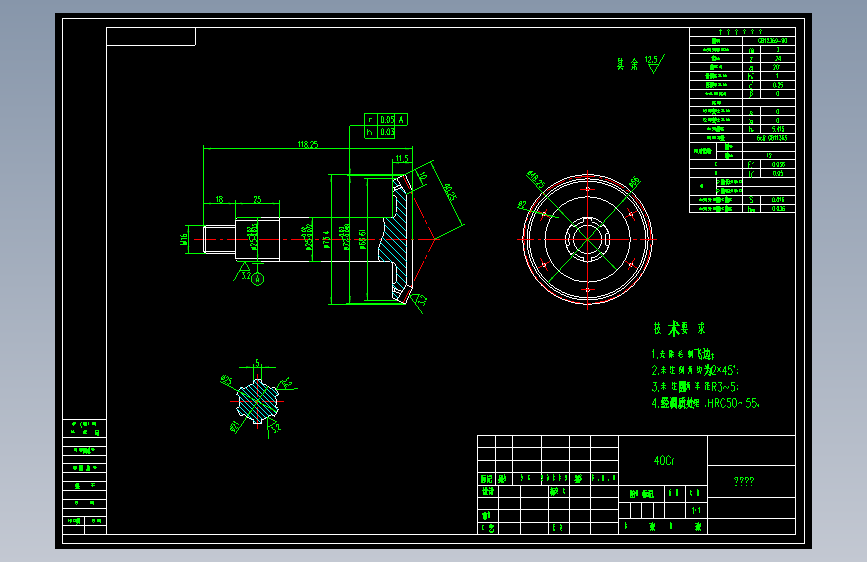Image resolution: width=867 pixels, height=562 pixels.
Task: Select the 5 width dimension above the spline section
Action: 257,363
